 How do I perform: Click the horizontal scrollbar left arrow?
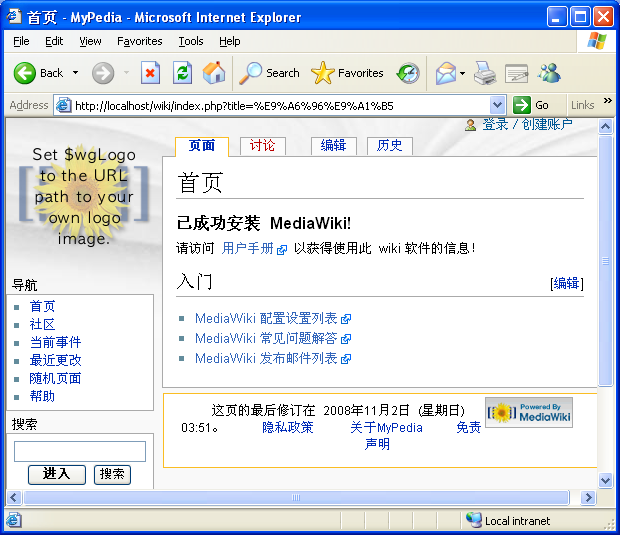click(14, 497)
